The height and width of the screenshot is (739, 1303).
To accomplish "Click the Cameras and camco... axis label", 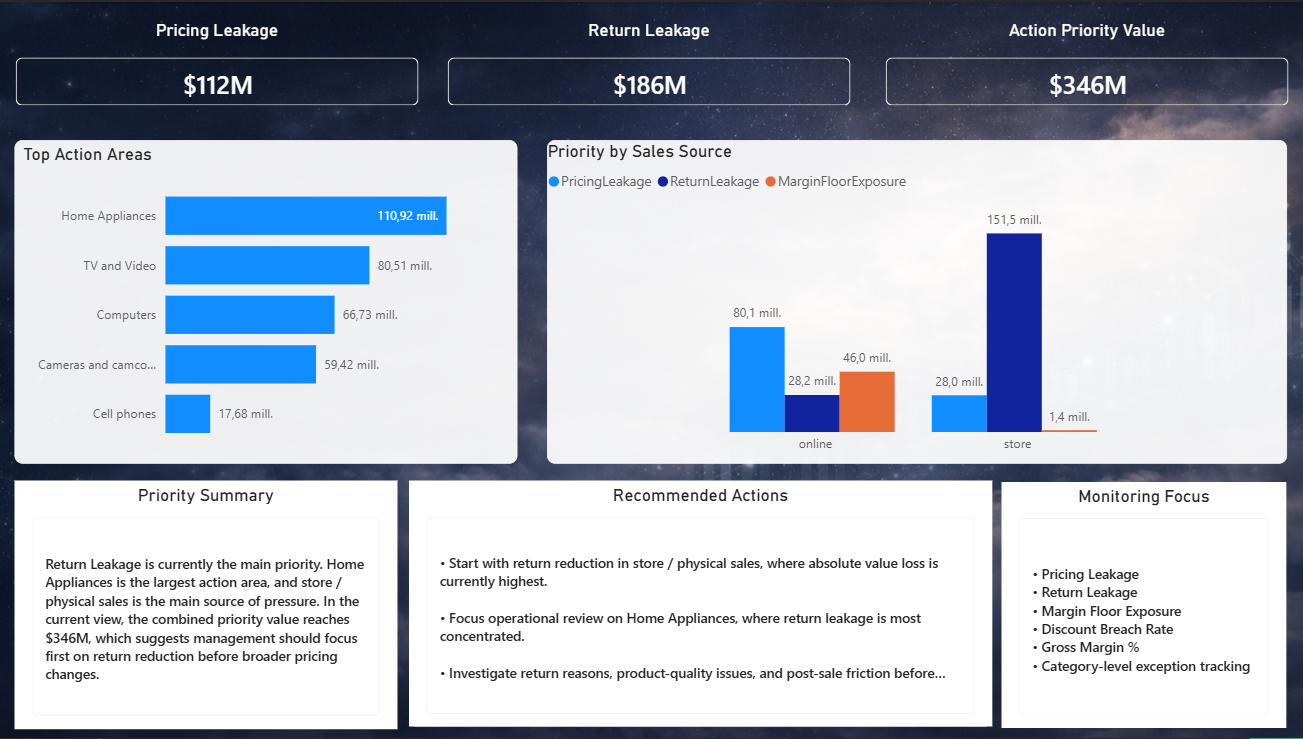I will [96, 364].
